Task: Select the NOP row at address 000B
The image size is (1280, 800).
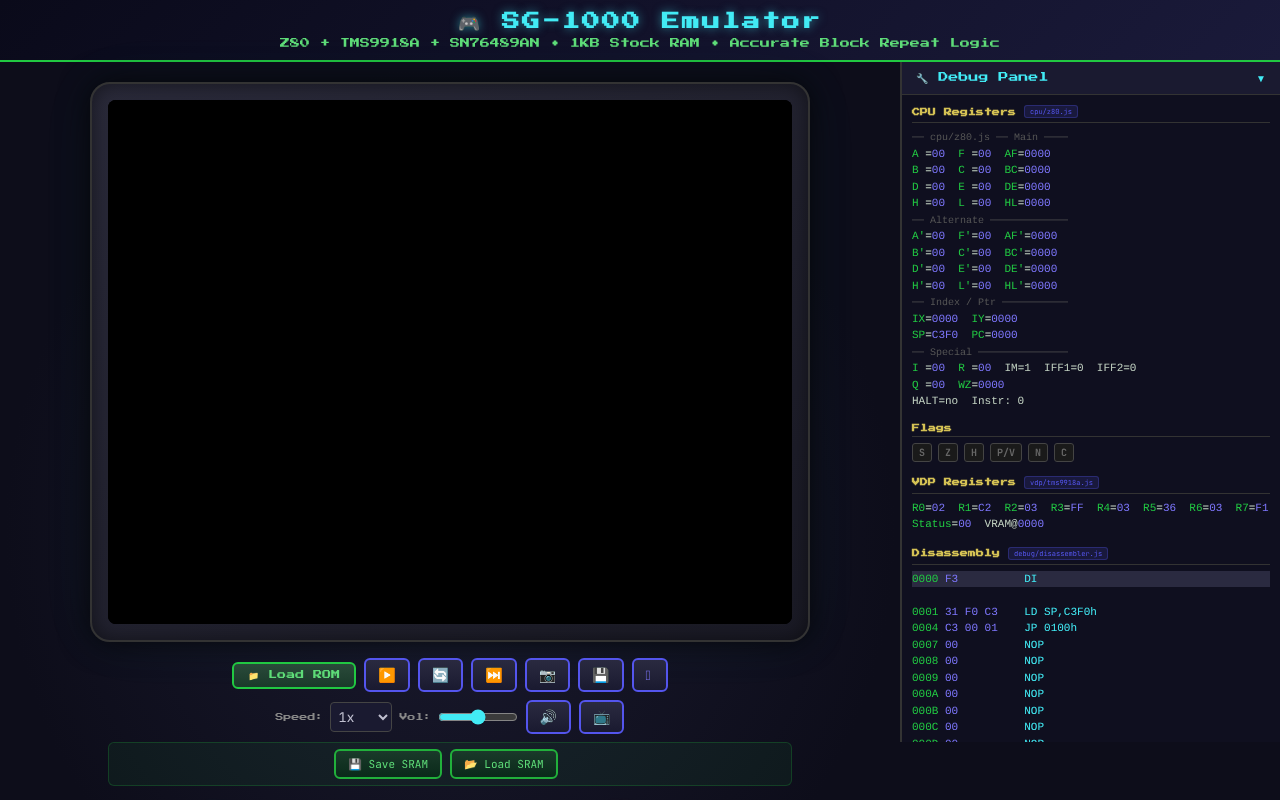Action: (x=1091, y=711)
